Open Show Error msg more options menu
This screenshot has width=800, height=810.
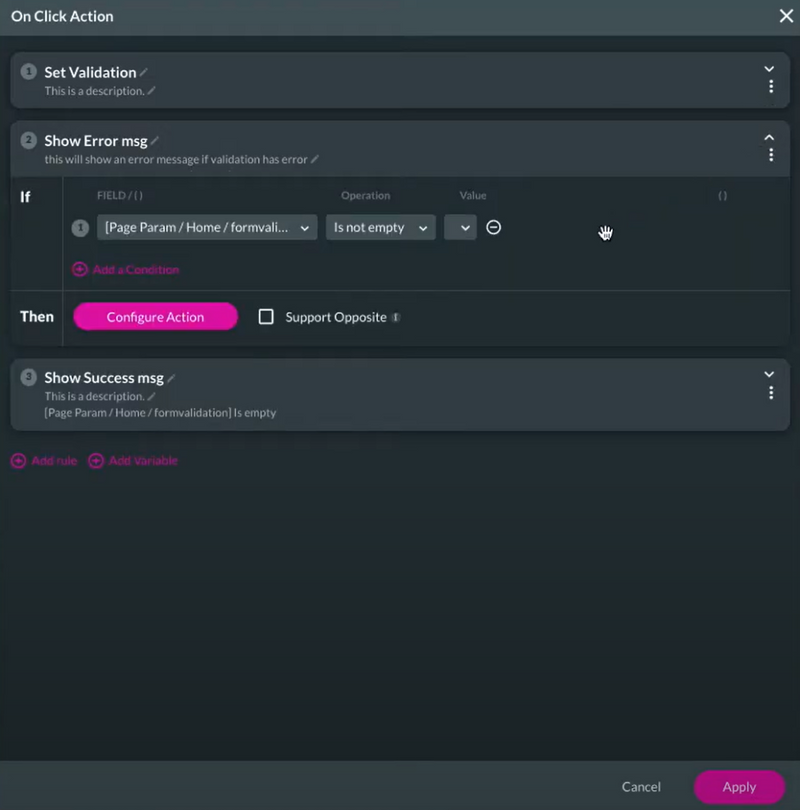click(771, 155)
